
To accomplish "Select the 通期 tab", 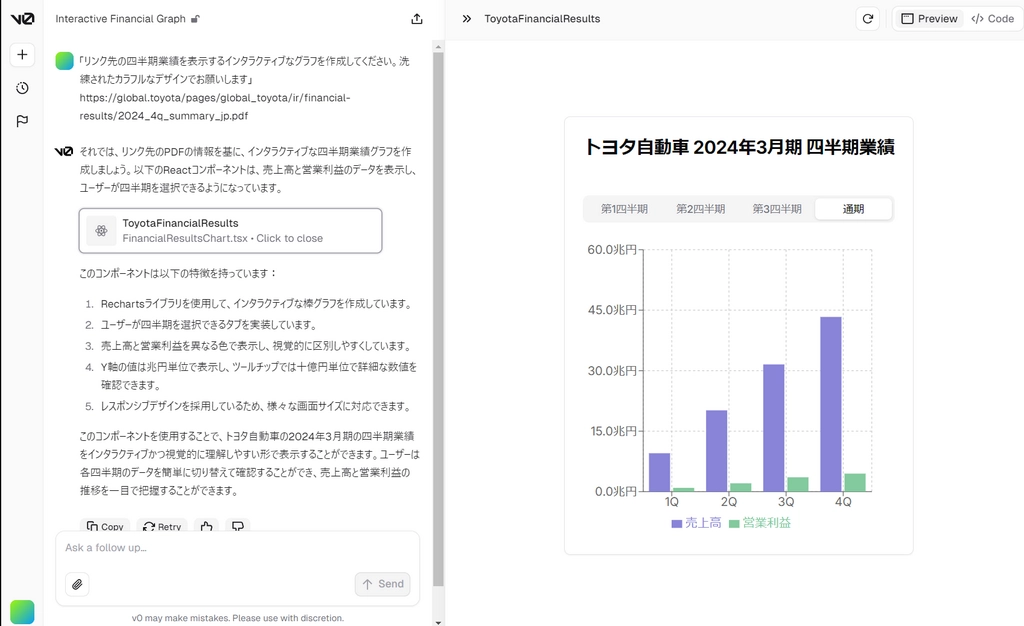I will 853,209.
